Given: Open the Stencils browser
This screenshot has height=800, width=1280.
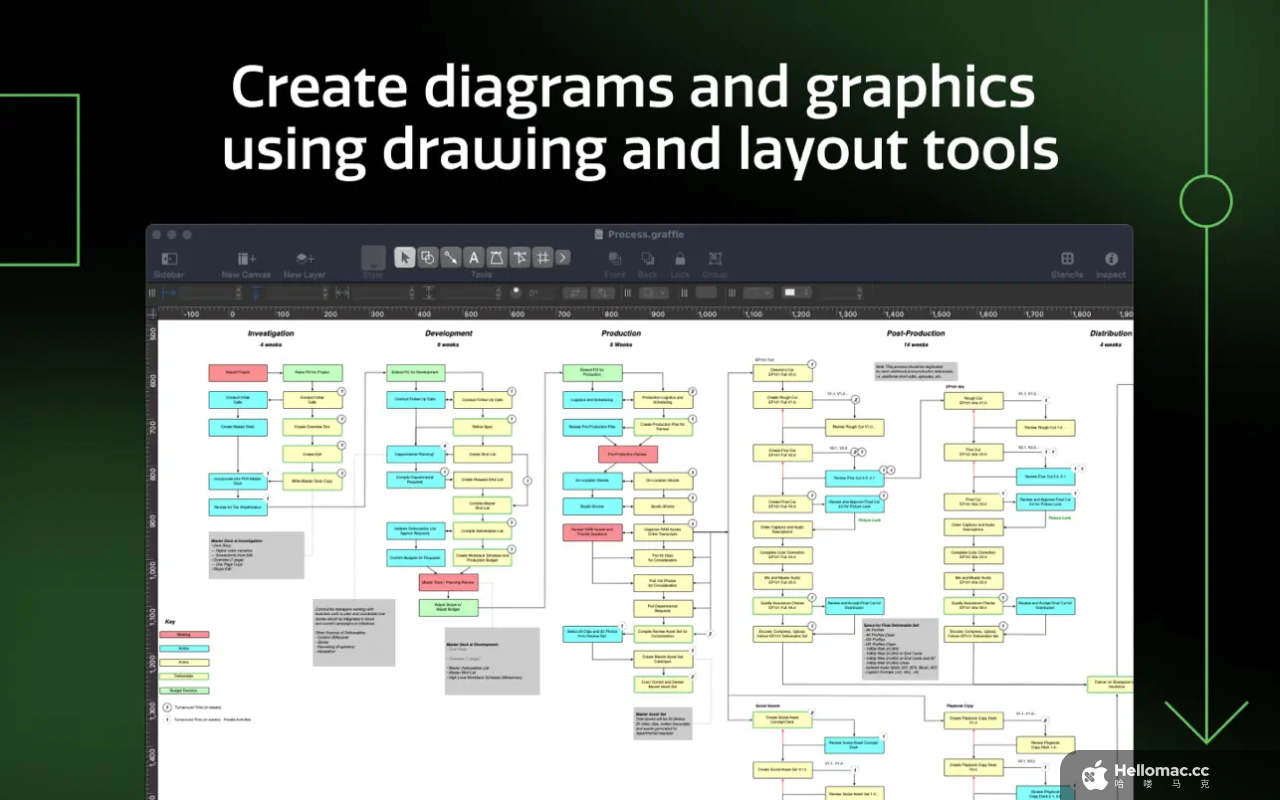Looking at the screenshot, I should pos(1067,259).
